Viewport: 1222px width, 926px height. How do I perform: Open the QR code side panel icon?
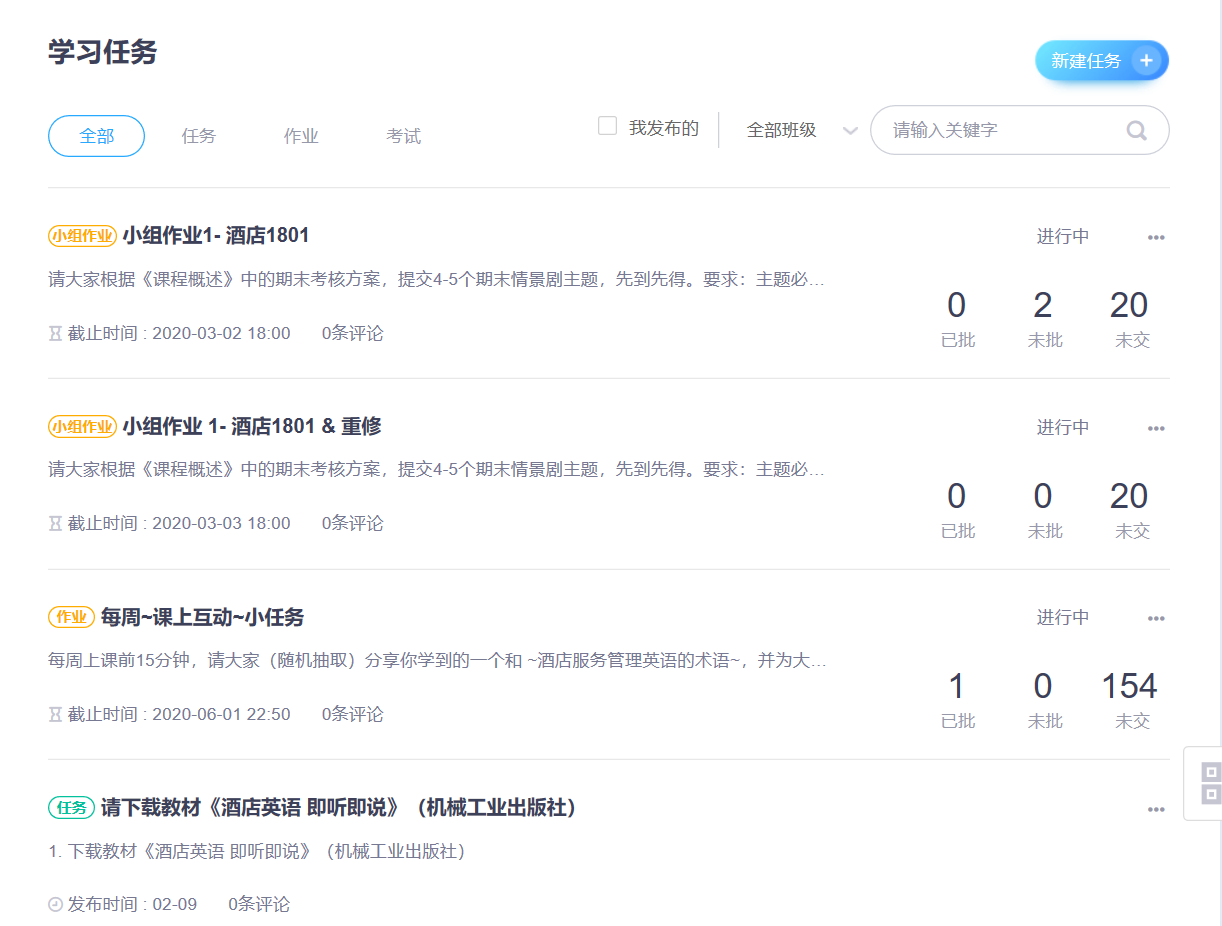[1210, 783]
